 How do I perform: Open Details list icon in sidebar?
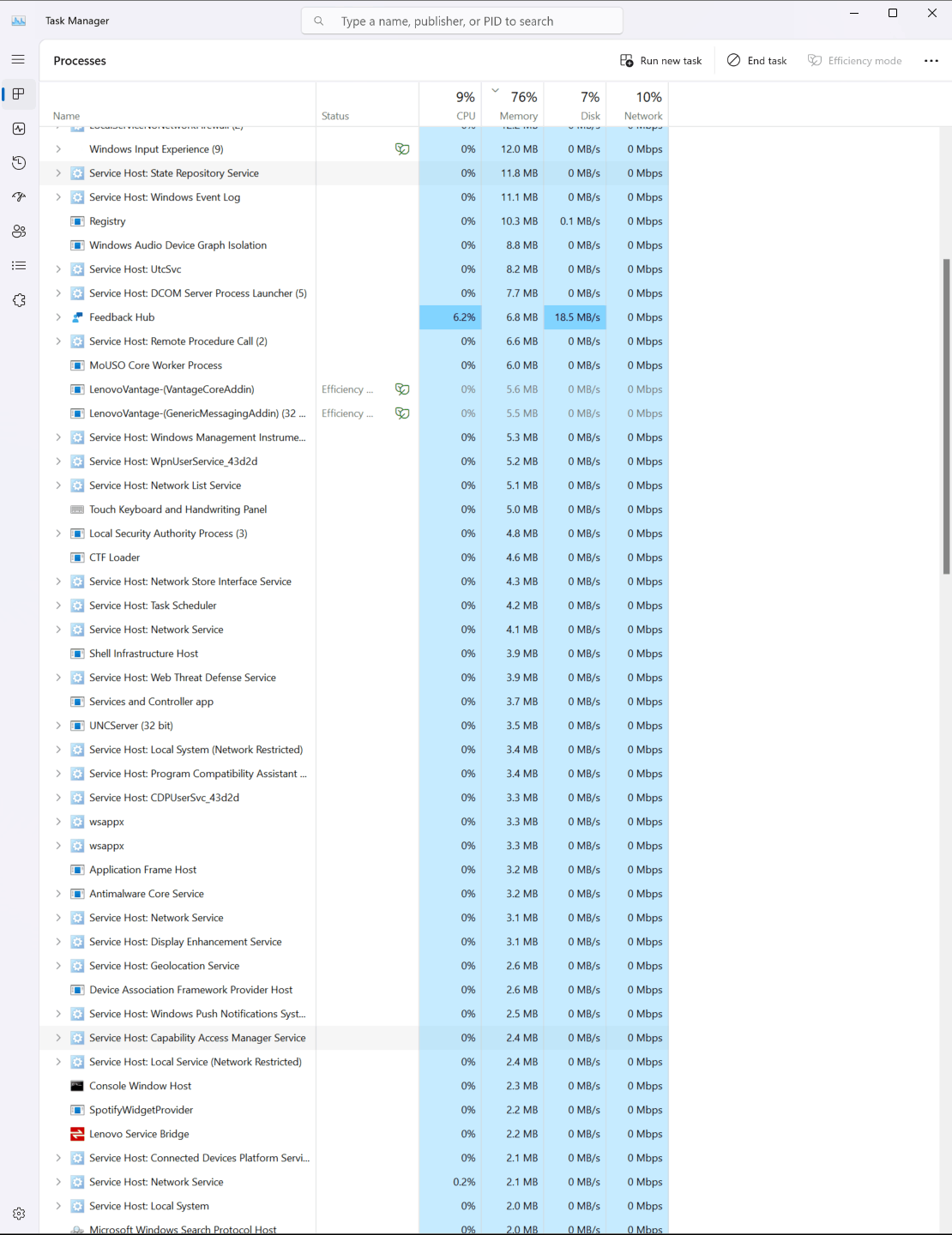pos(19,266)
